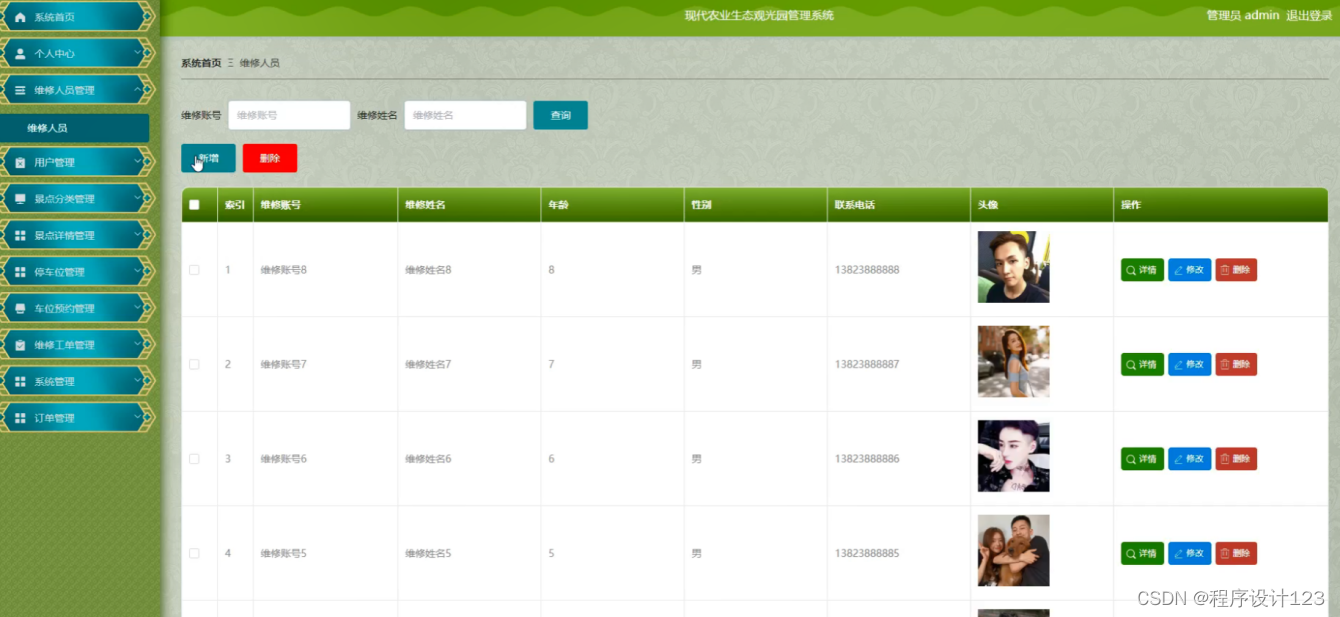Tick the checkbox for row 维修账号5
The width and height of the screenshot is (1340, 617).
[194, 553]
